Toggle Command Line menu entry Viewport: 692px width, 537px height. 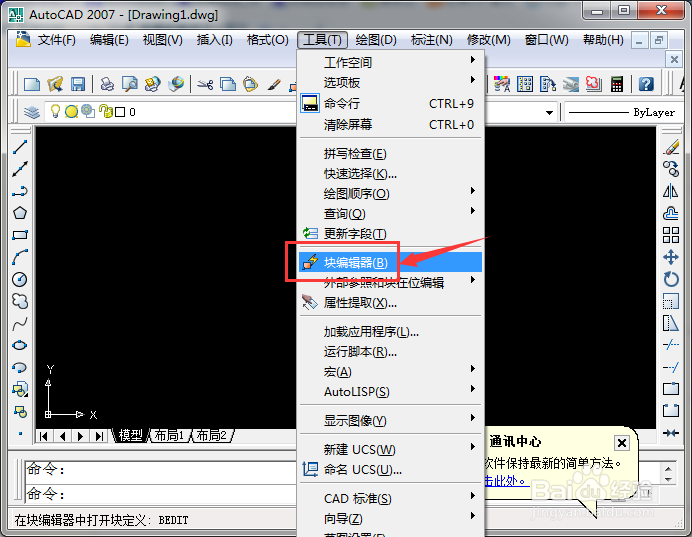391,104
